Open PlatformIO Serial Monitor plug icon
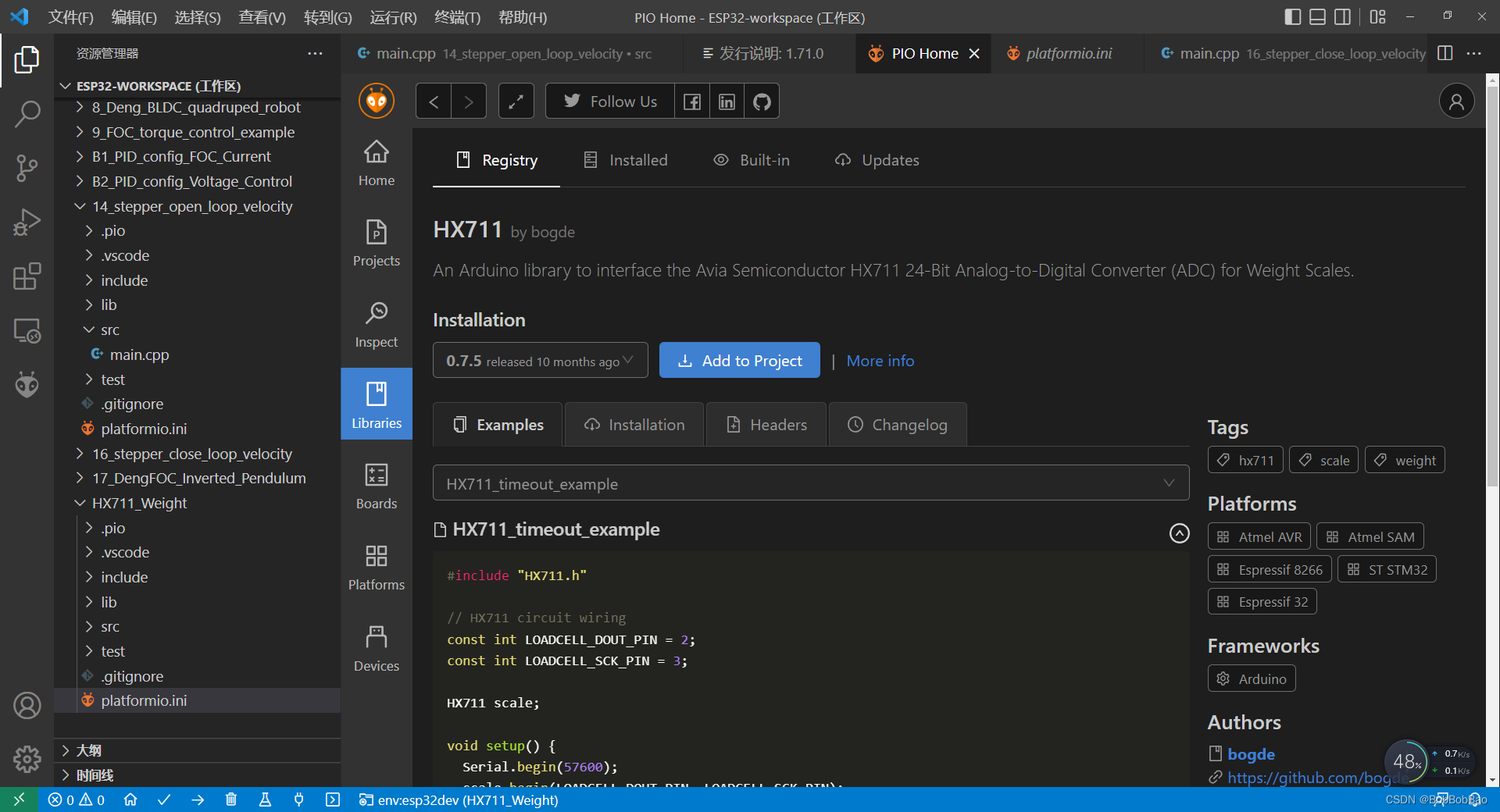The width and height of the screenshot is (1500, 812). (298, 800)
